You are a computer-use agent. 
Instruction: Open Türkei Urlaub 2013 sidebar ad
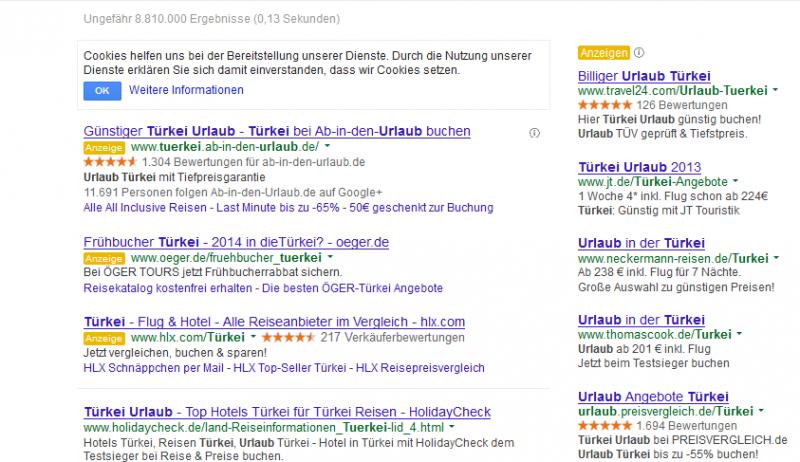point(640,167)
